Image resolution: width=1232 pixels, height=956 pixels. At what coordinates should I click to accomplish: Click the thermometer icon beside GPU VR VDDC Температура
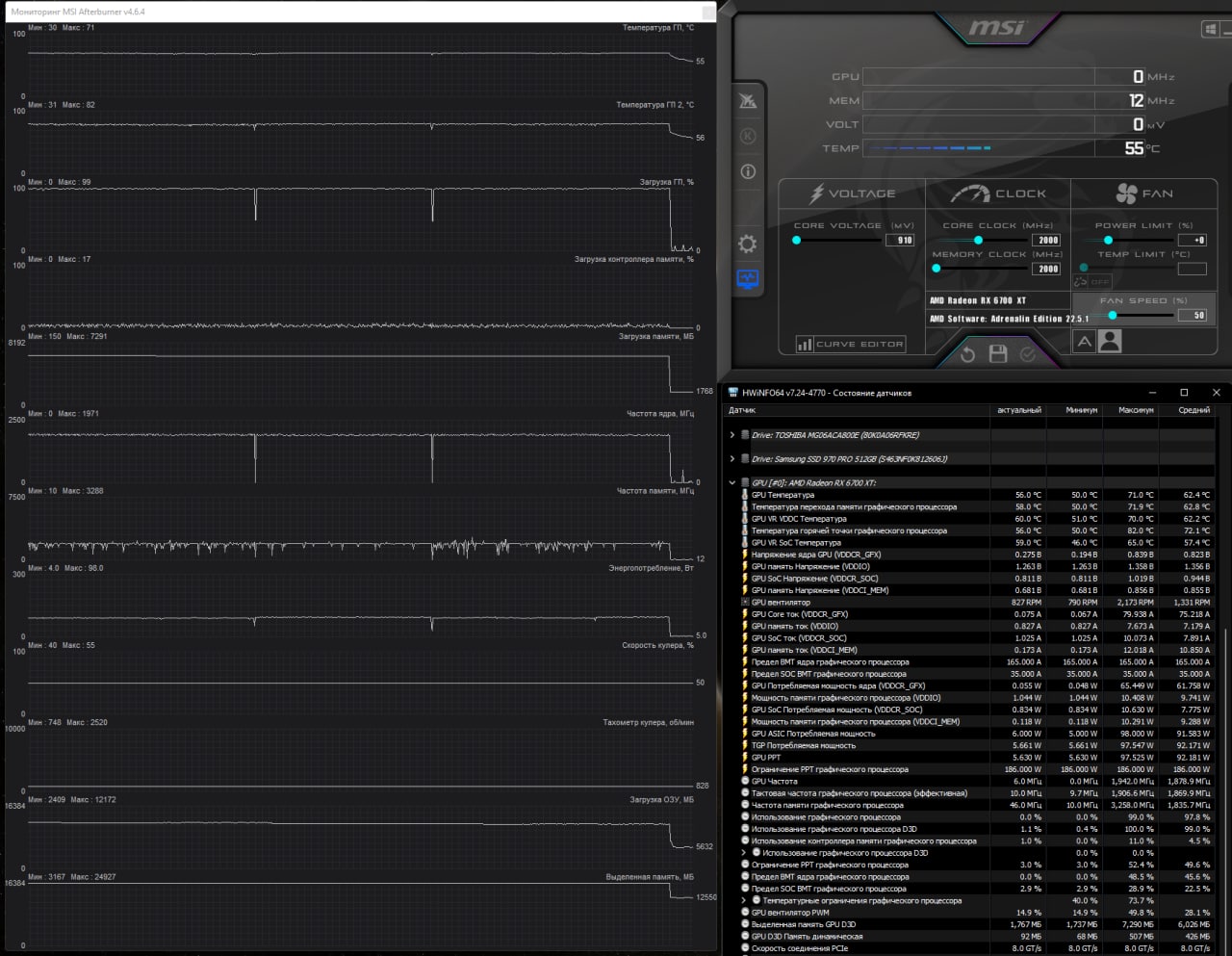[745, 519]
